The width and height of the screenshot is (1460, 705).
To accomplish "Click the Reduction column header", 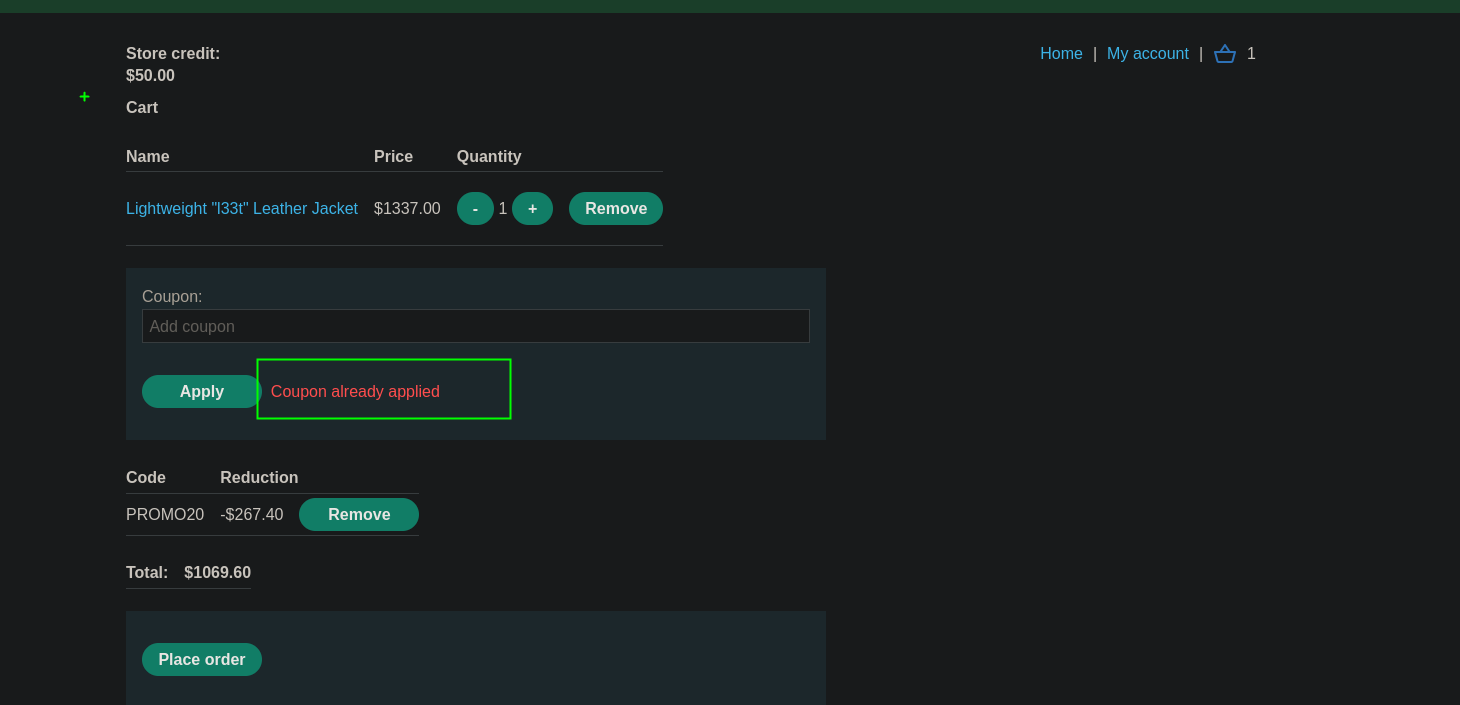I will point(259,478).
